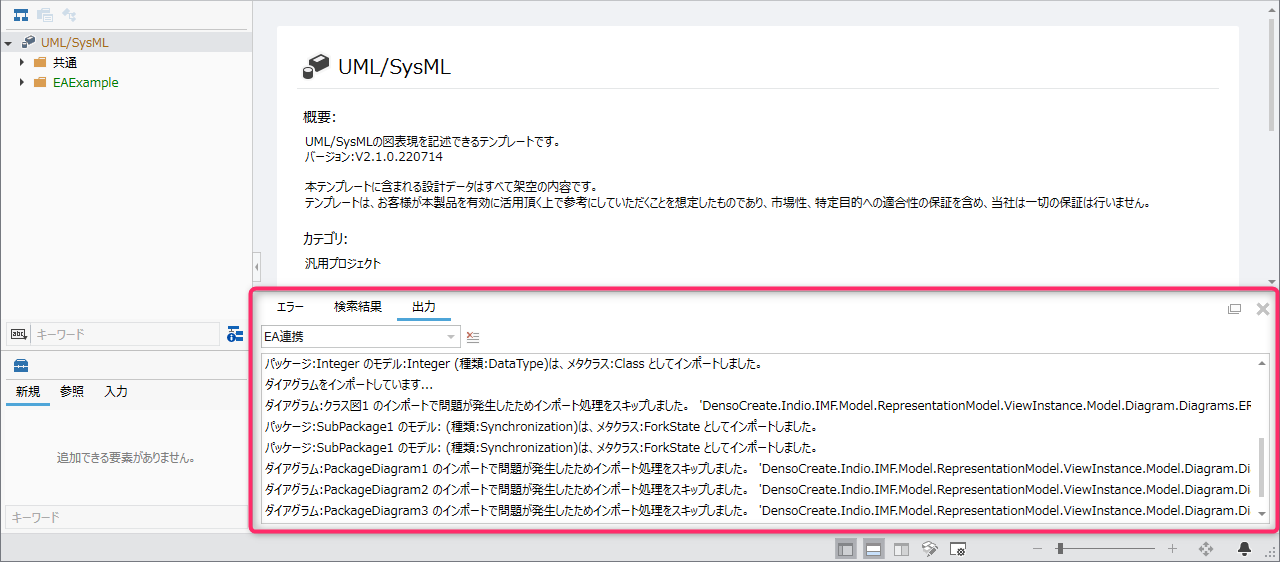Select the ダイアグラムをインポートしています… log line
This screenshot has width=1280, height=562.
[x=349, y=384]
